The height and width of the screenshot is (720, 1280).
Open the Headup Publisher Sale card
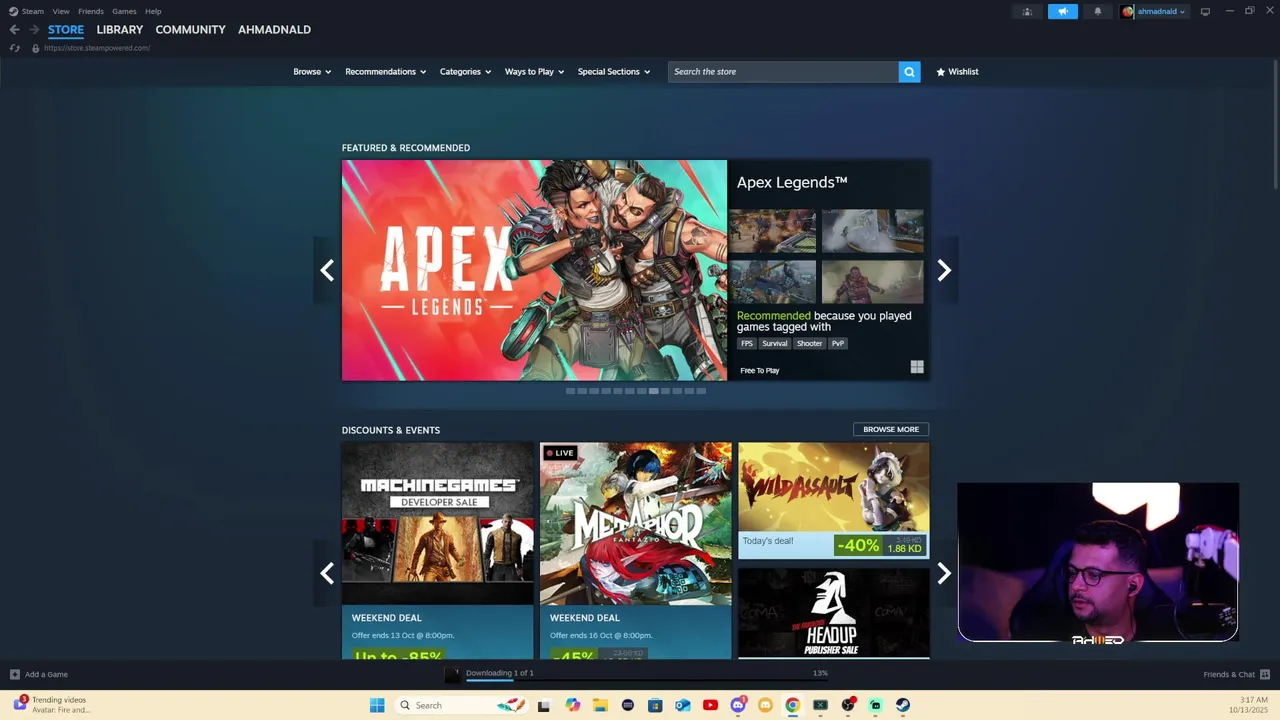pos(834,613)
